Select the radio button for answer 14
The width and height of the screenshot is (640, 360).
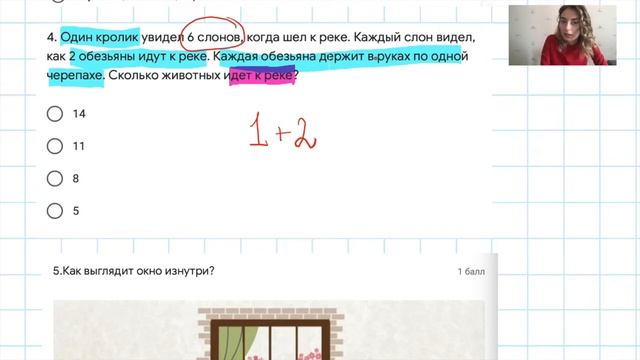pyautogui.click(x=55, y=114)
